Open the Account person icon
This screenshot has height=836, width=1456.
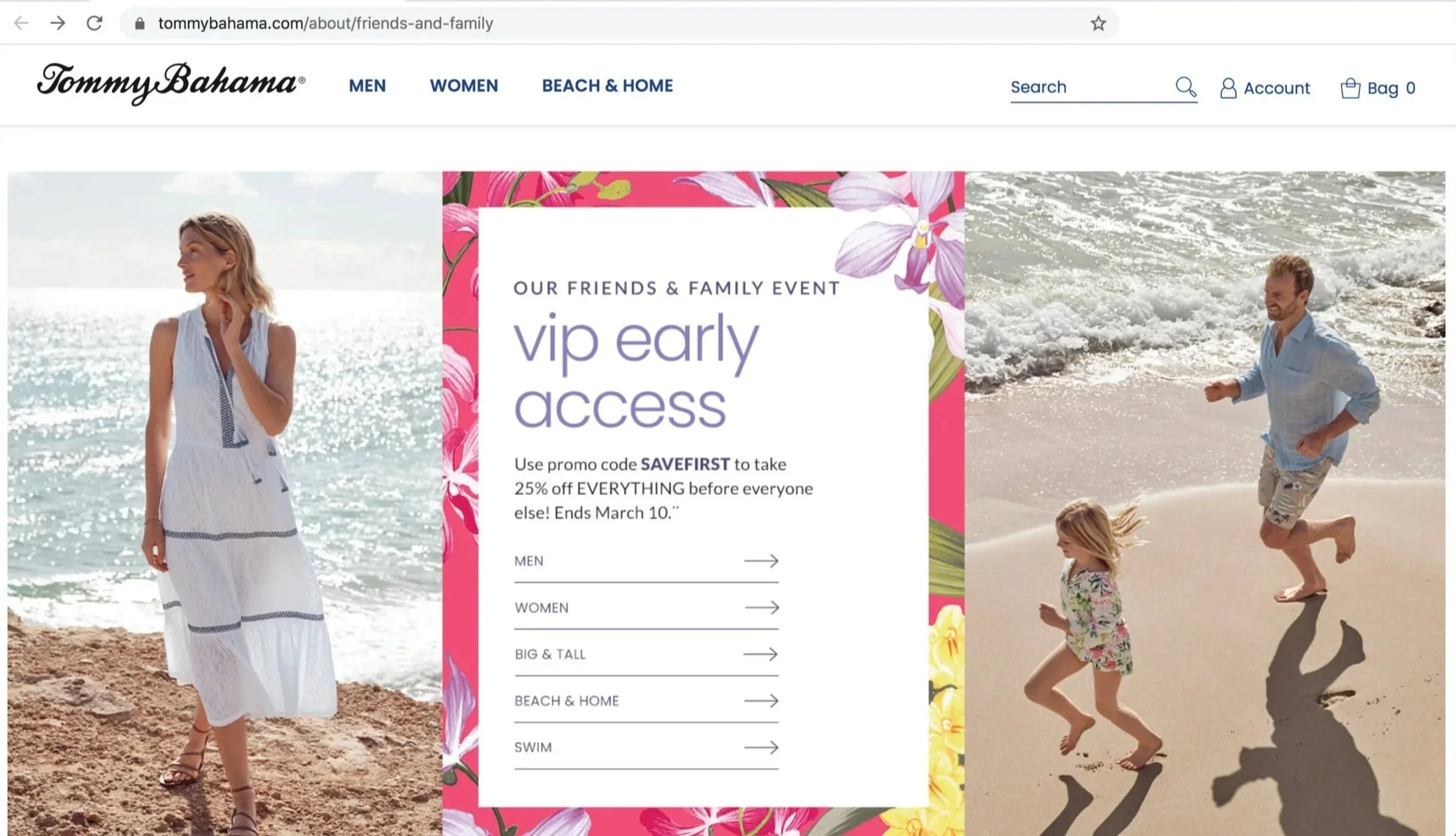[1228, 88]
